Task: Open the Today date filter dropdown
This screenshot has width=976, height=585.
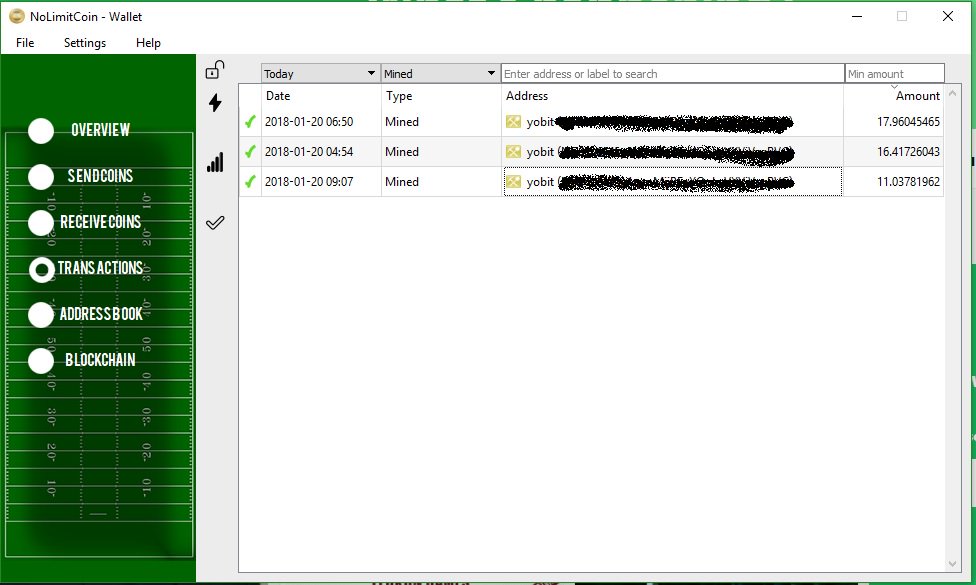Action: click(x=320, y=73)
